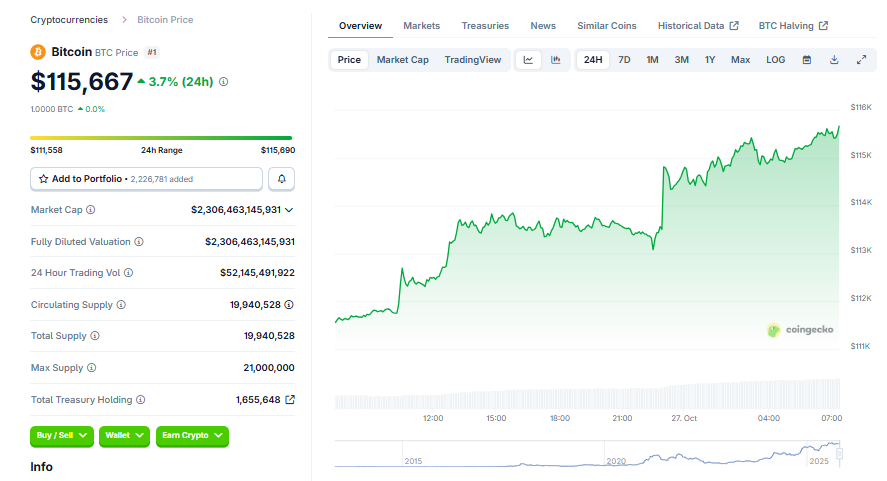This screenshot has height=481, width=887.
Task: Click Add to Portfolio button
Action: tap(146, 179)
